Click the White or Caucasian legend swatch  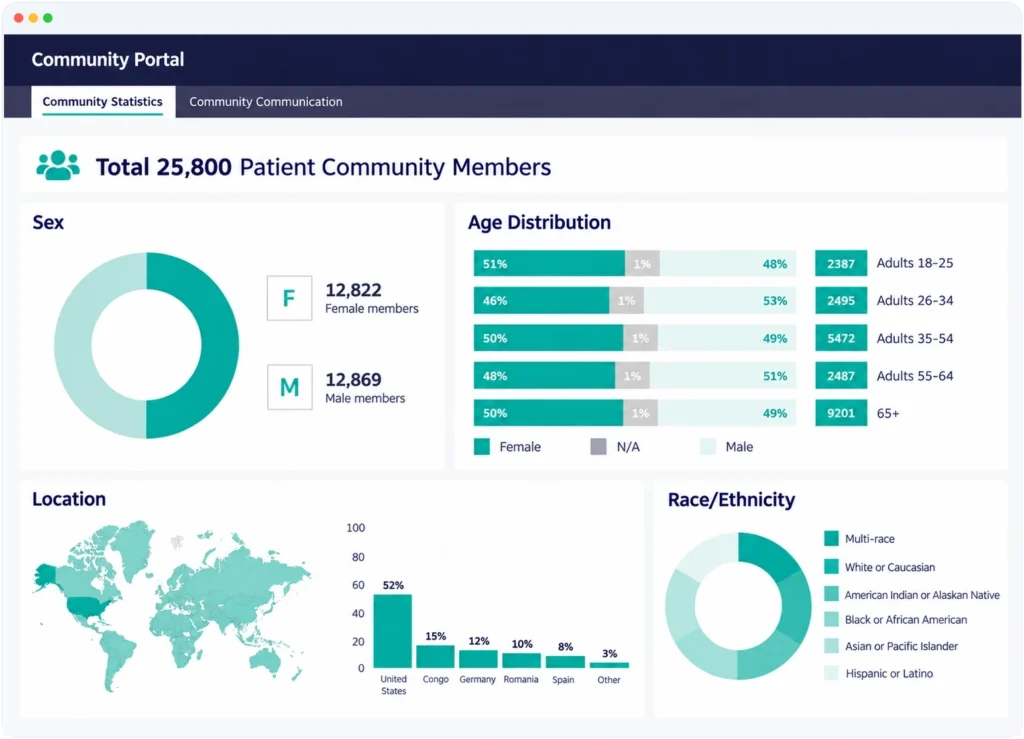coord(831,567)
